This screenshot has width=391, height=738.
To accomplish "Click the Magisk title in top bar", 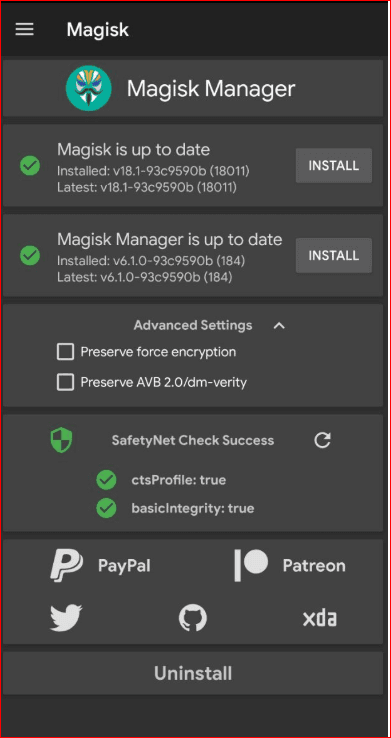I will [x=98, y=30].
